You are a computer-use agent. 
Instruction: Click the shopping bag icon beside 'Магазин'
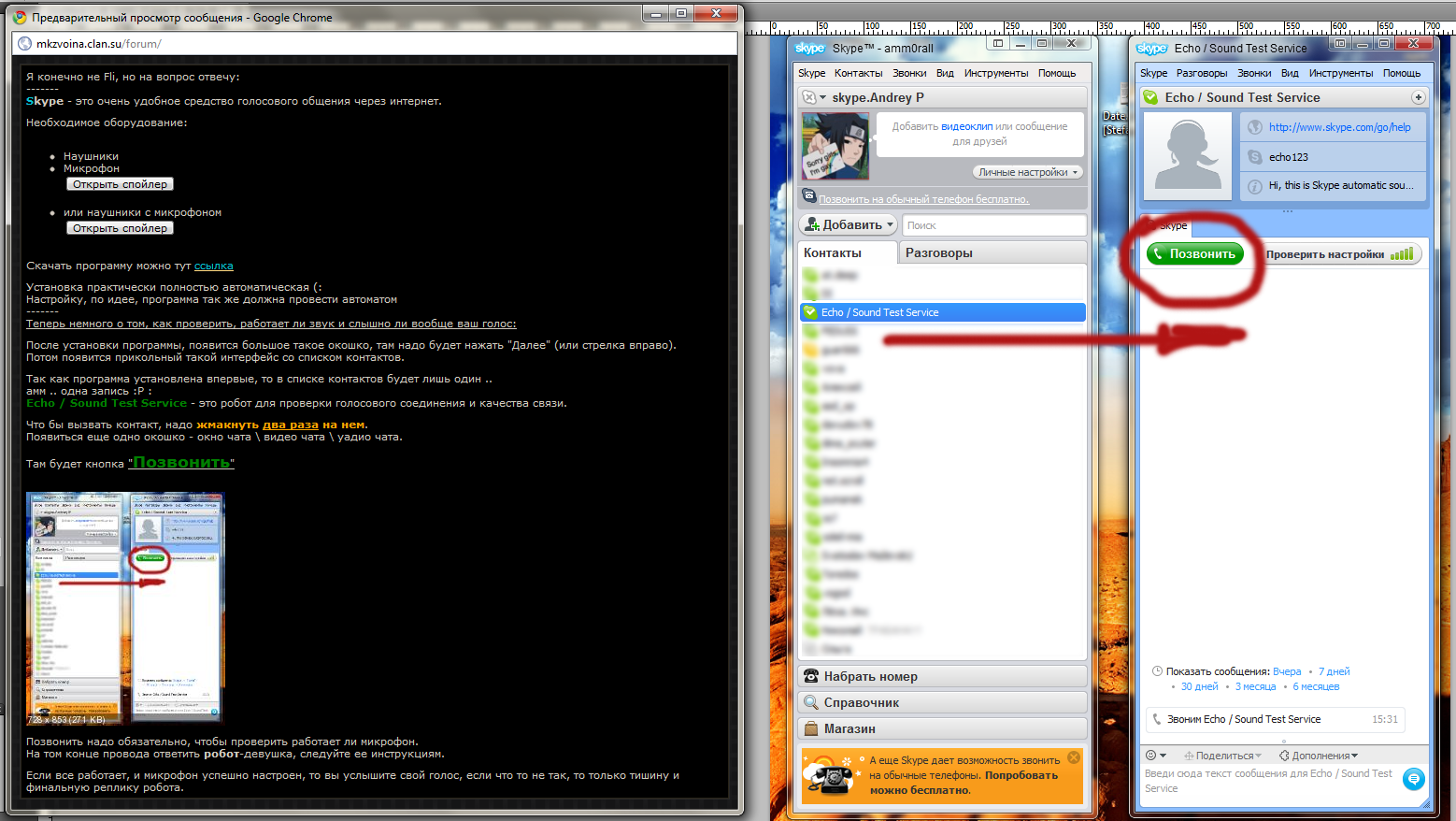tap(810, 728)
